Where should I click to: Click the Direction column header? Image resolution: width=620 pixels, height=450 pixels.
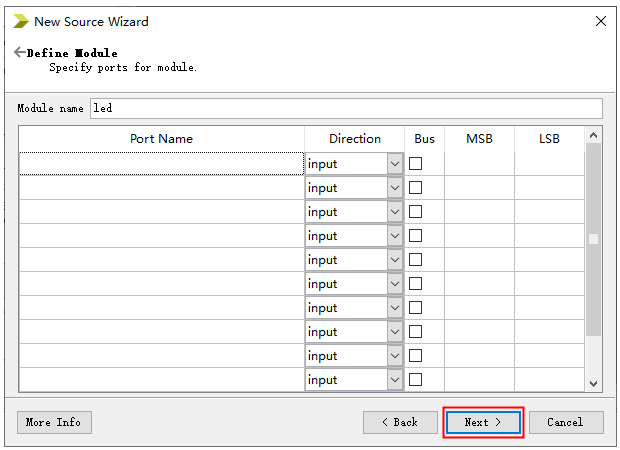[x=355, y=139]
